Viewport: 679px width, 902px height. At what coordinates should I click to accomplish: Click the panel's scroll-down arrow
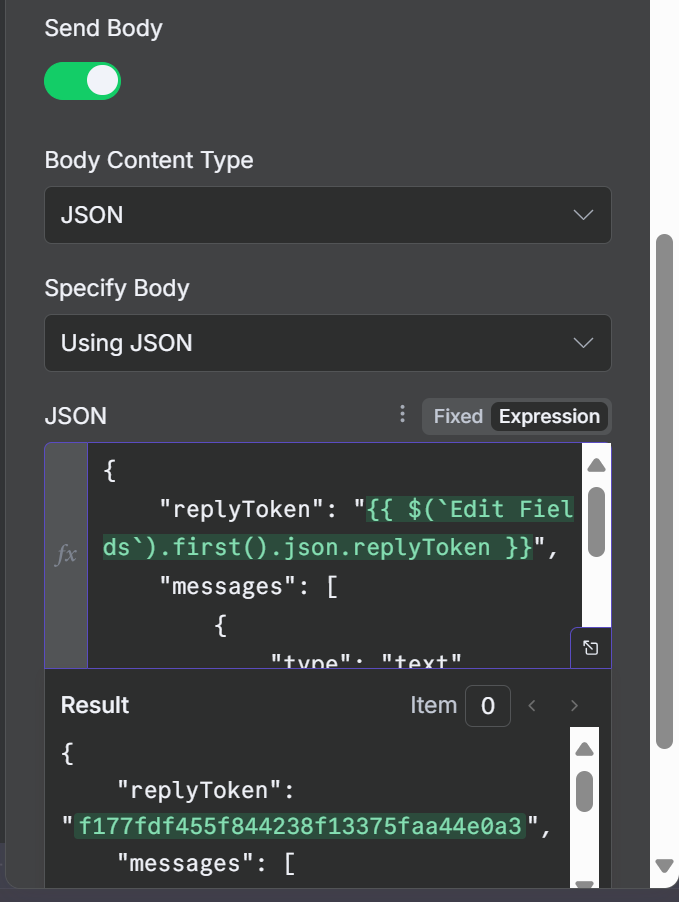click(x=664, y=865)
